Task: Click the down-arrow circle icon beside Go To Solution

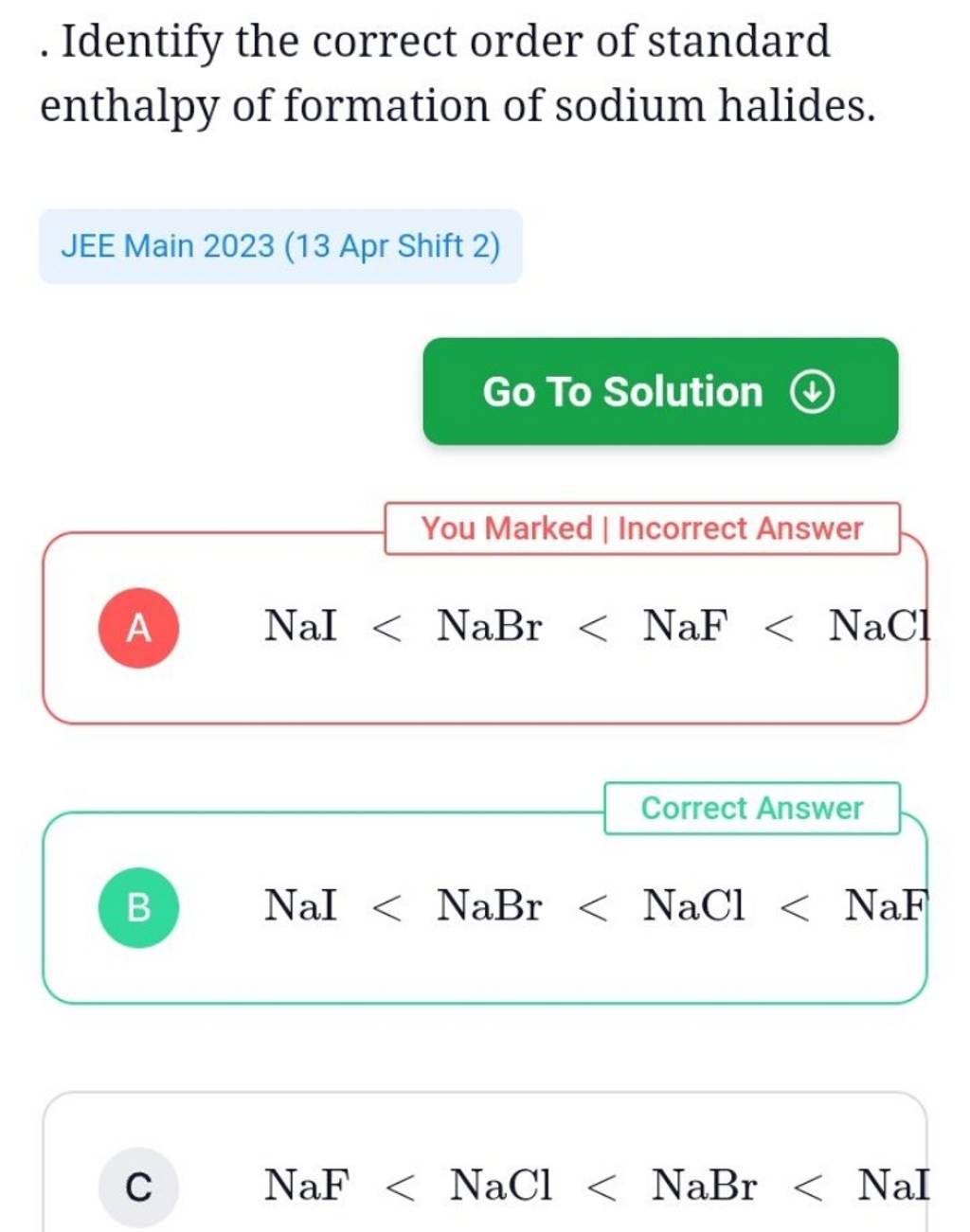Action: (812, 392)
